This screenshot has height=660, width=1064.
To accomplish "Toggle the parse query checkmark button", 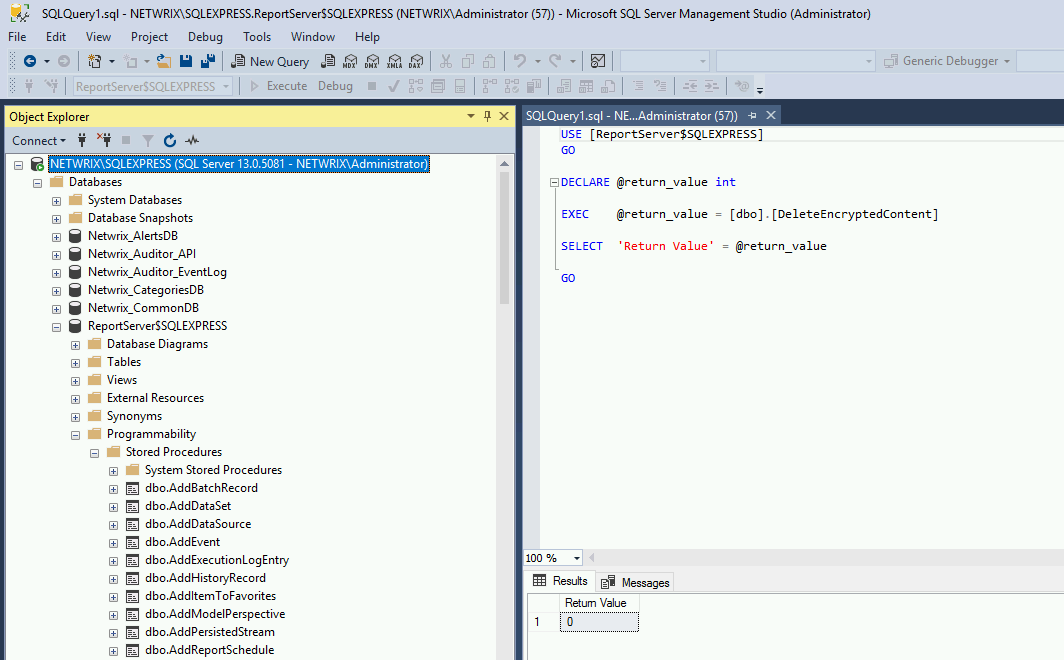I will click(x=393, y=86).
